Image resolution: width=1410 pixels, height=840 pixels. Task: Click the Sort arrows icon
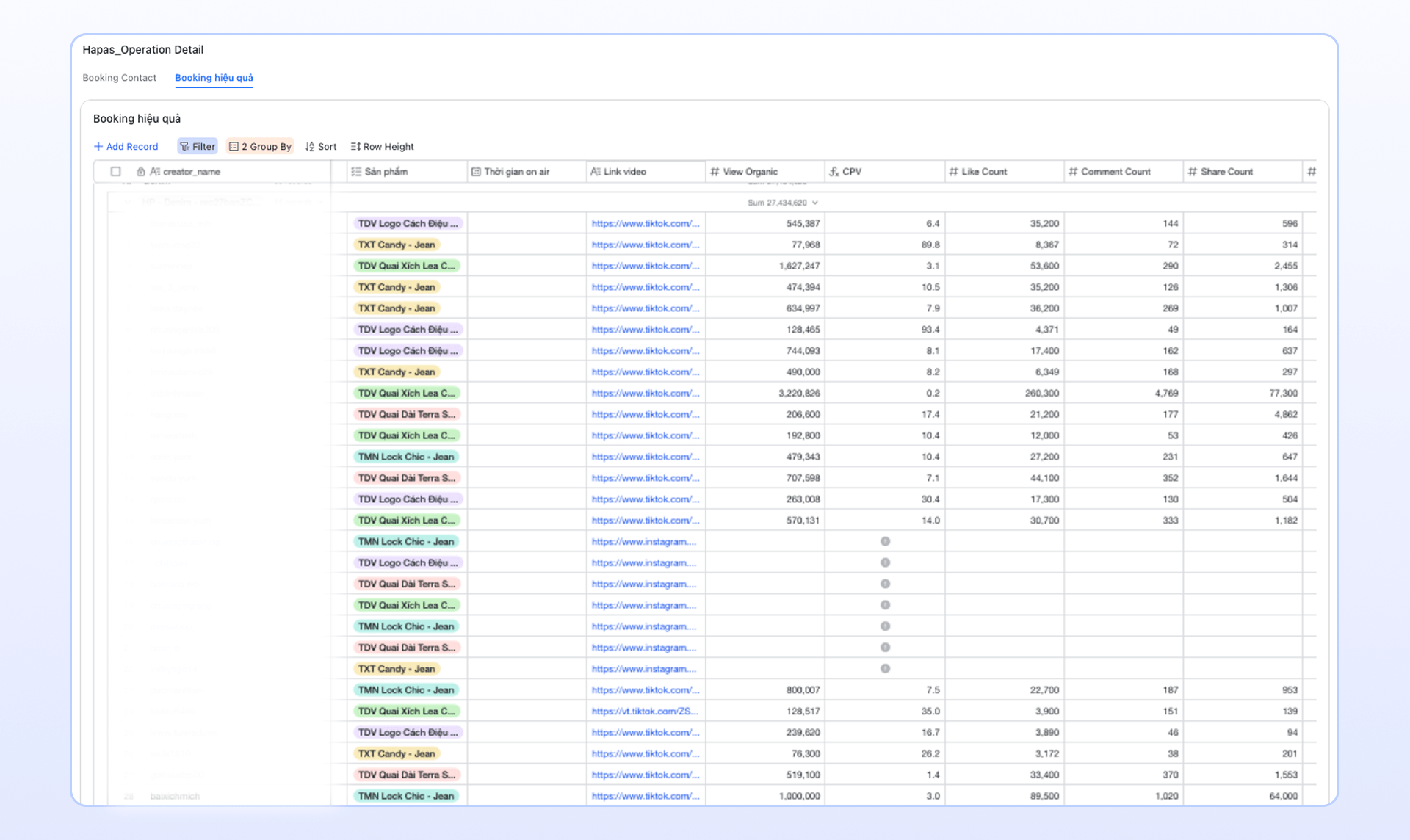coord(310,147)
